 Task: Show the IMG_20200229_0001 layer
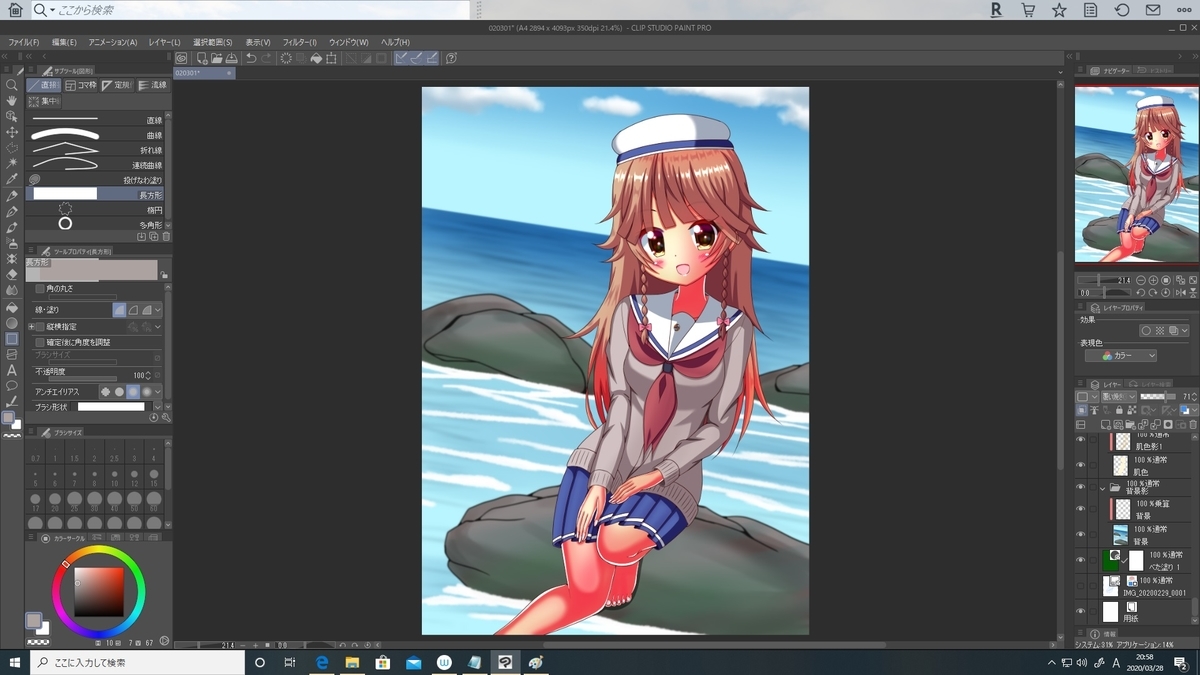point(1080,585)
